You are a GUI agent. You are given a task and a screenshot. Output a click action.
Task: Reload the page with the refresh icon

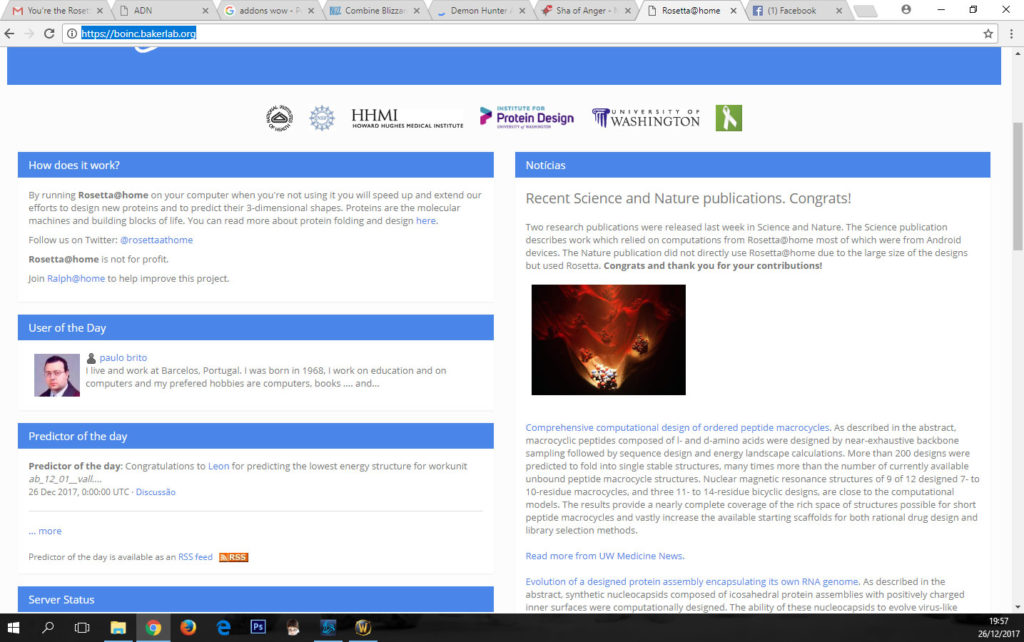click(x=49, y=33)
